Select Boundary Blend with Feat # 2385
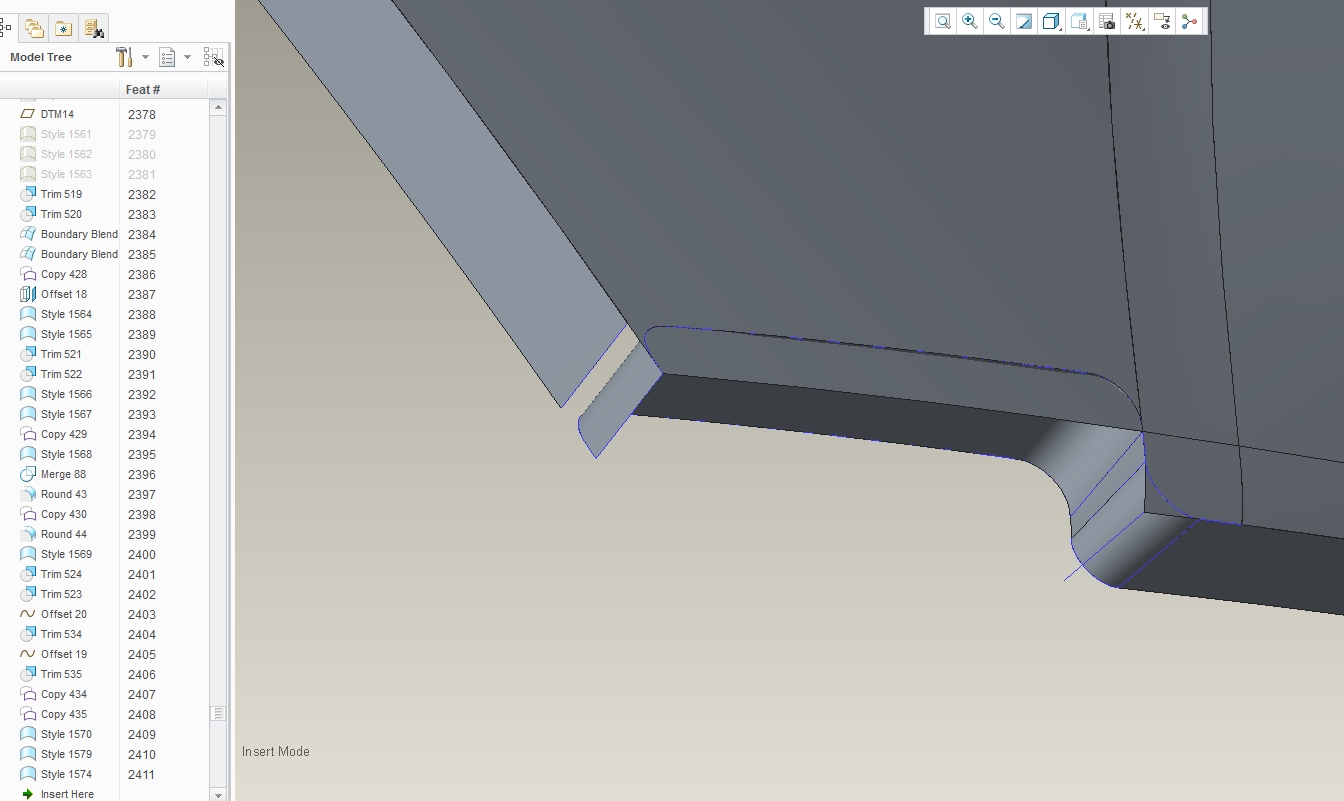1344x801 pixels. (x=79, y=254)
